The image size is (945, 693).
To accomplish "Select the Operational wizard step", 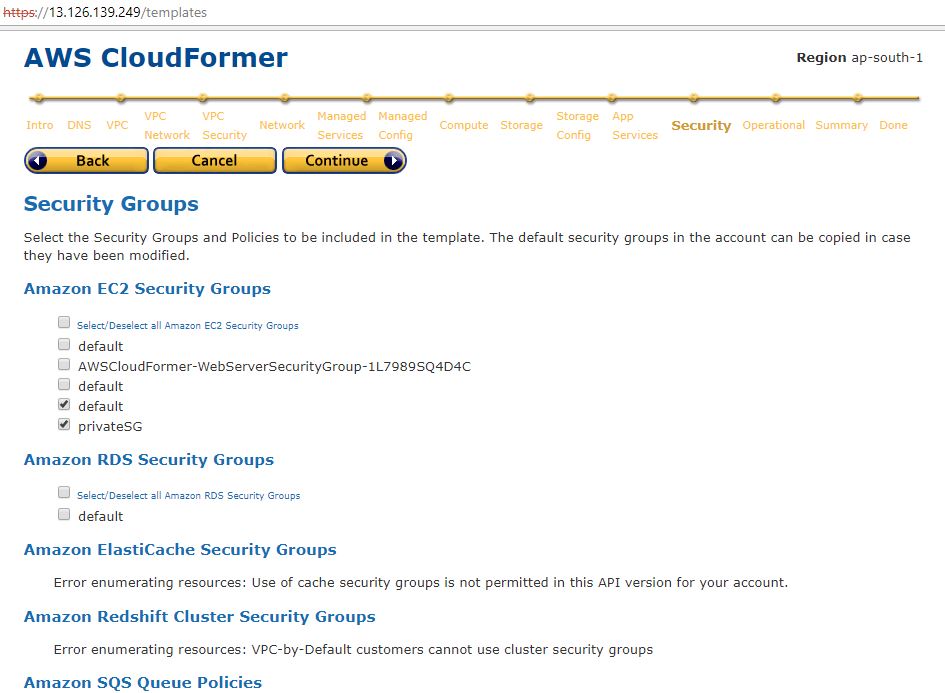I will point(773,125).
